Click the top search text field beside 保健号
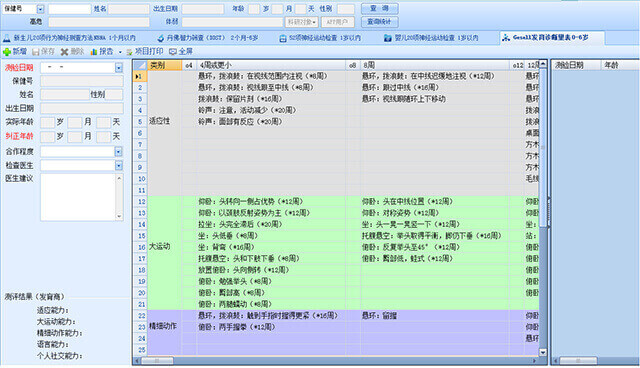The image size is (640, 368). [70, 9]
